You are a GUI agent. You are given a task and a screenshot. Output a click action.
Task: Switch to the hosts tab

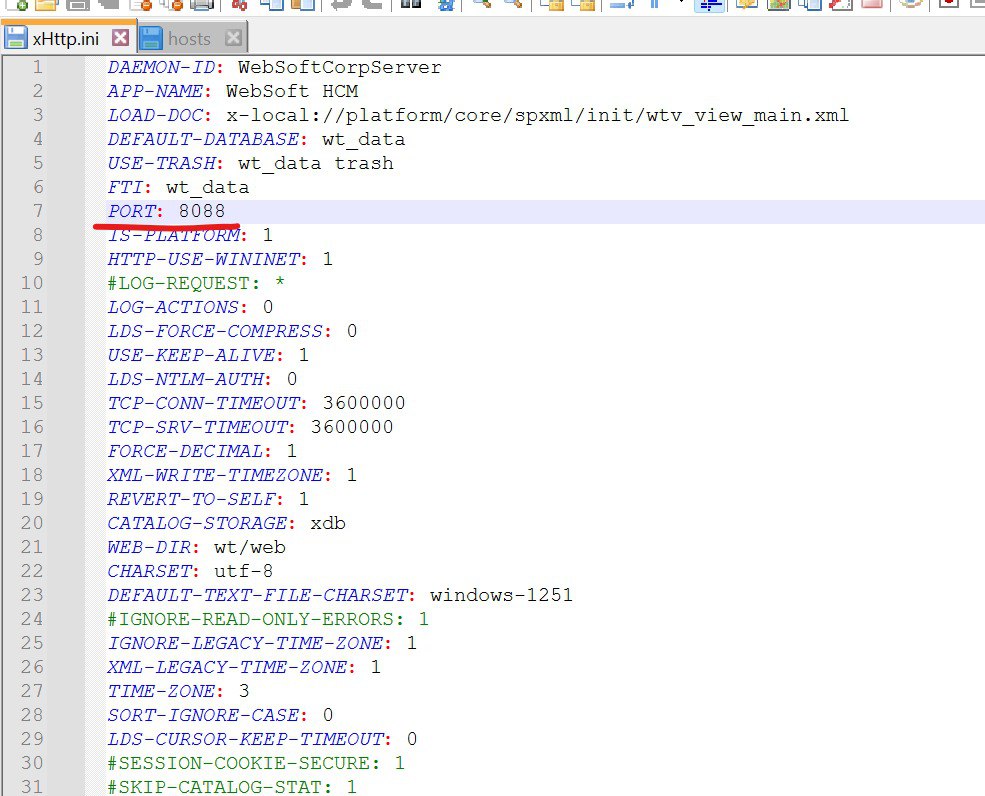click(x=189, y=39)
